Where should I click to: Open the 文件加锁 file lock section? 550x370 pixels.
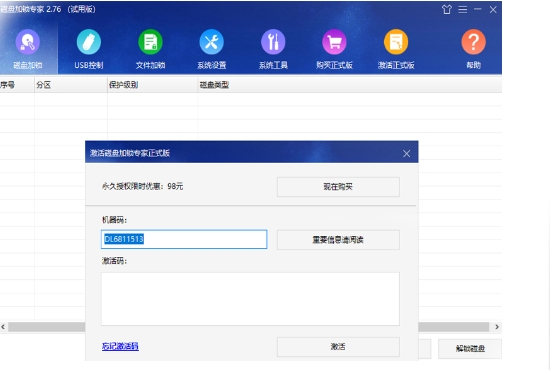(x=150, y=49)
